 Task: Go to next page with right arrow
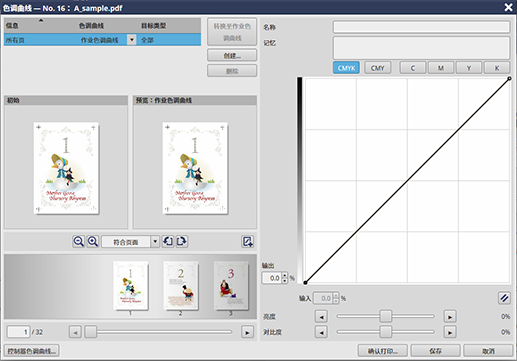tap(247, 332)
